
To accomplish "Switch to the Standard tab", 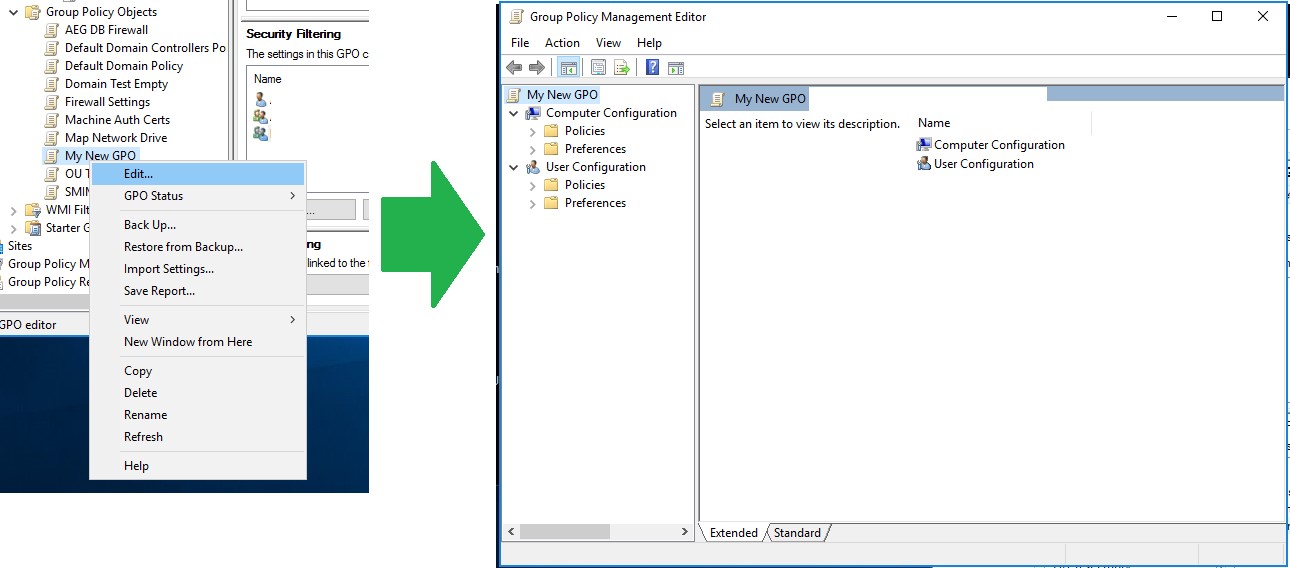I will click(x=797, y=533).
